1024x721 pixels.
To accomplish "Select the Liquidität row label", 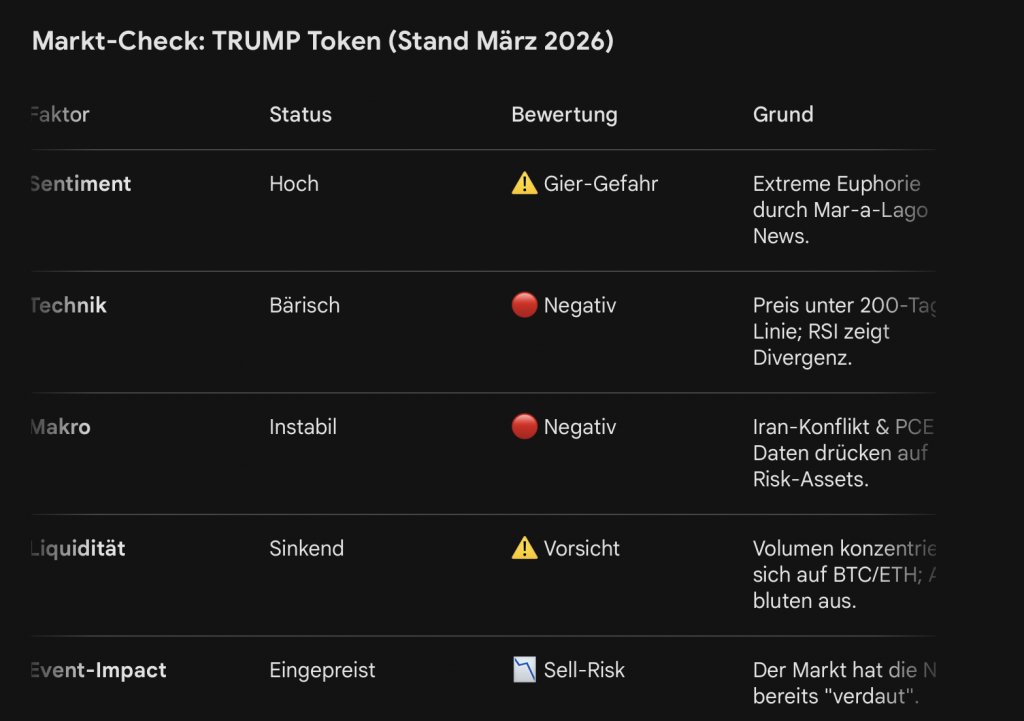I will [78, 549].
